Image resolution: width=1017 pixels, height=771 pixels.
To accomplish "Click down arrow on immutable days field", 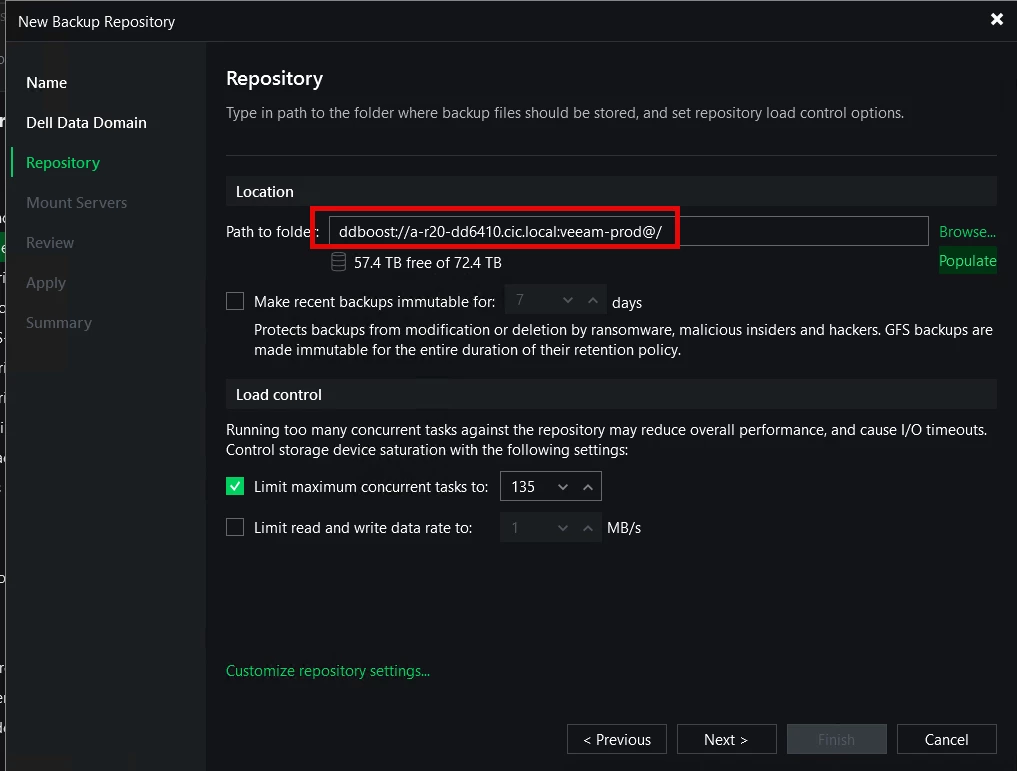I will [x=568, y=301].
